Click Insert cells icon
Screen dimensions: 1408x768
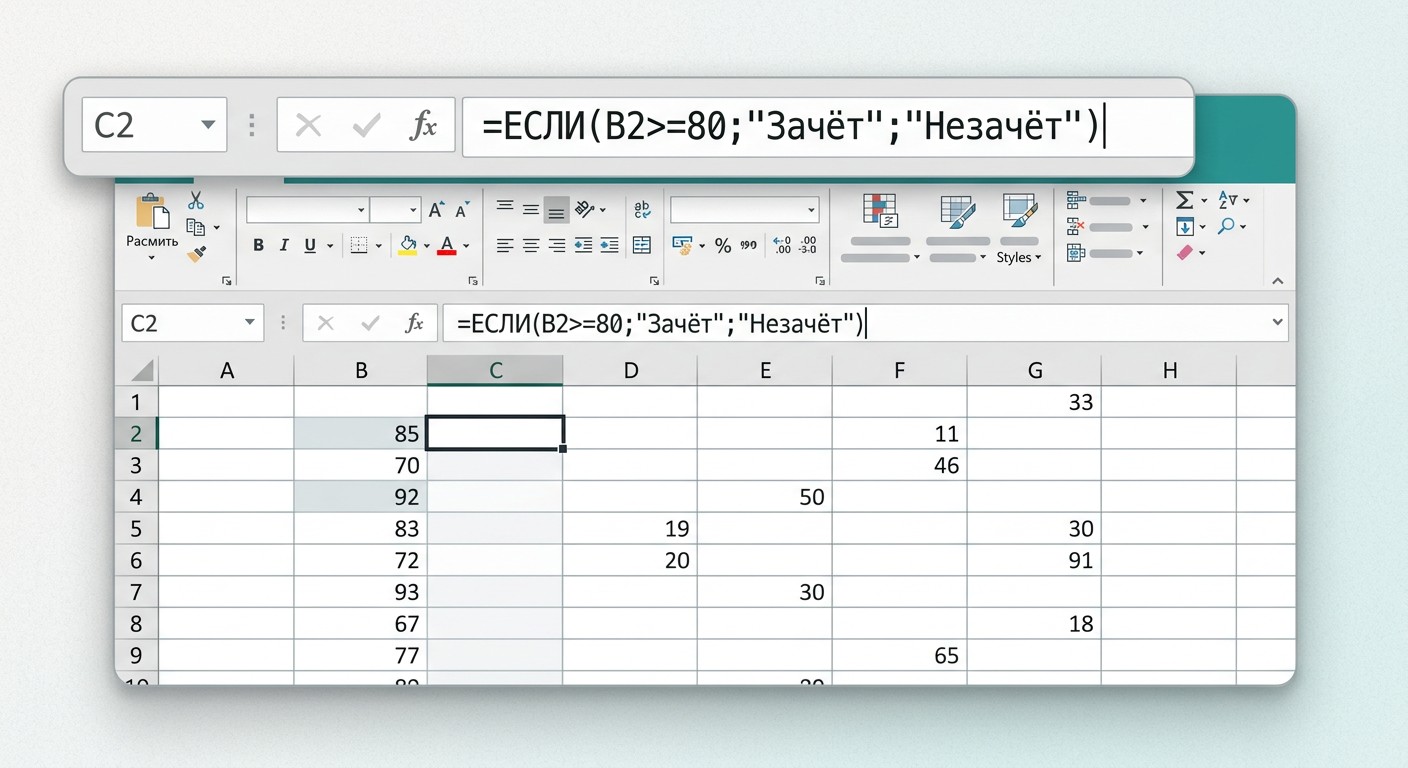point(1076,200)
